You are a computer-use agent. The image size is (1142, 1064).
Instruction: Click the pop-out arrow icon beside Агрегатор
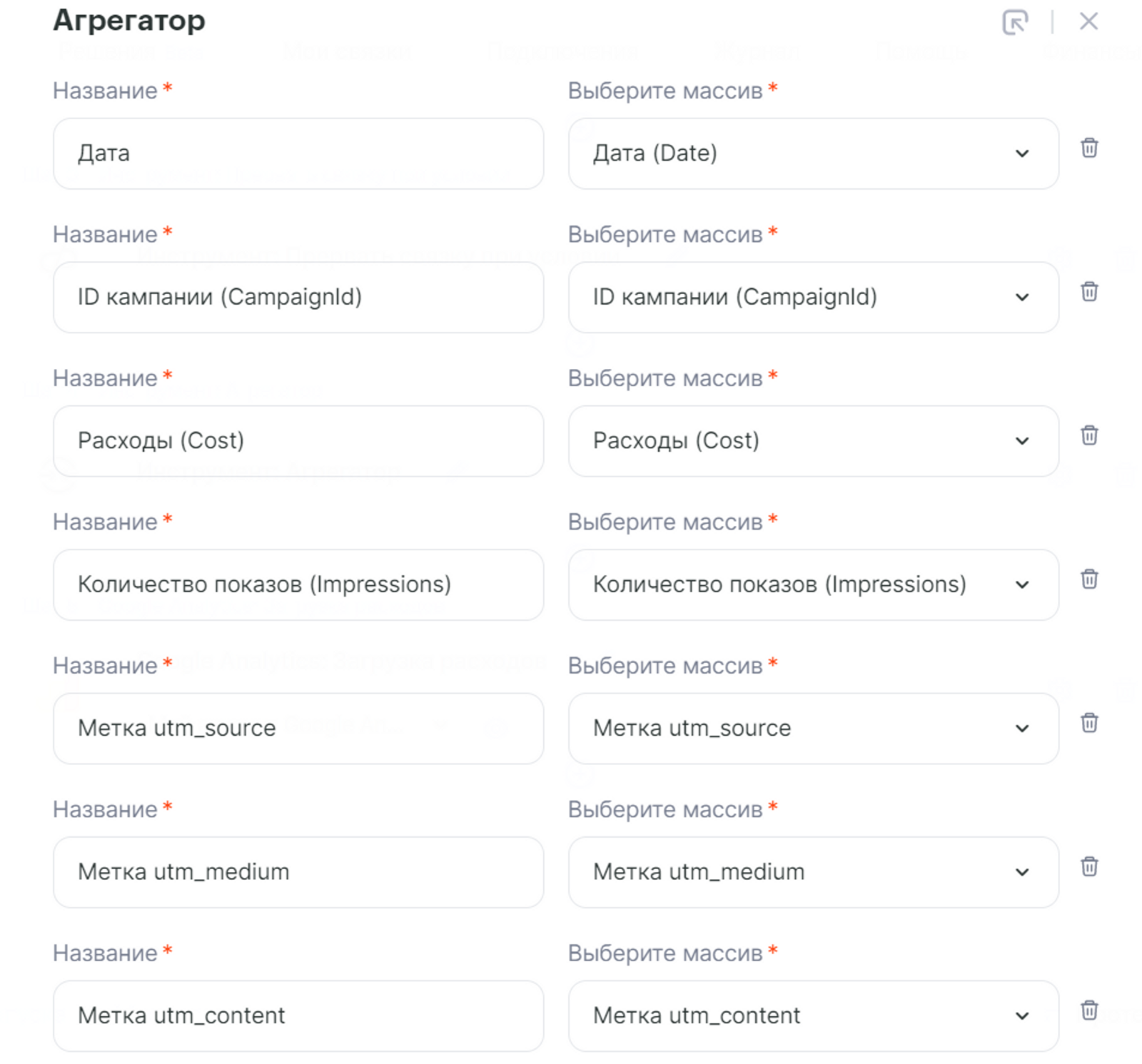pos(1015,22)
